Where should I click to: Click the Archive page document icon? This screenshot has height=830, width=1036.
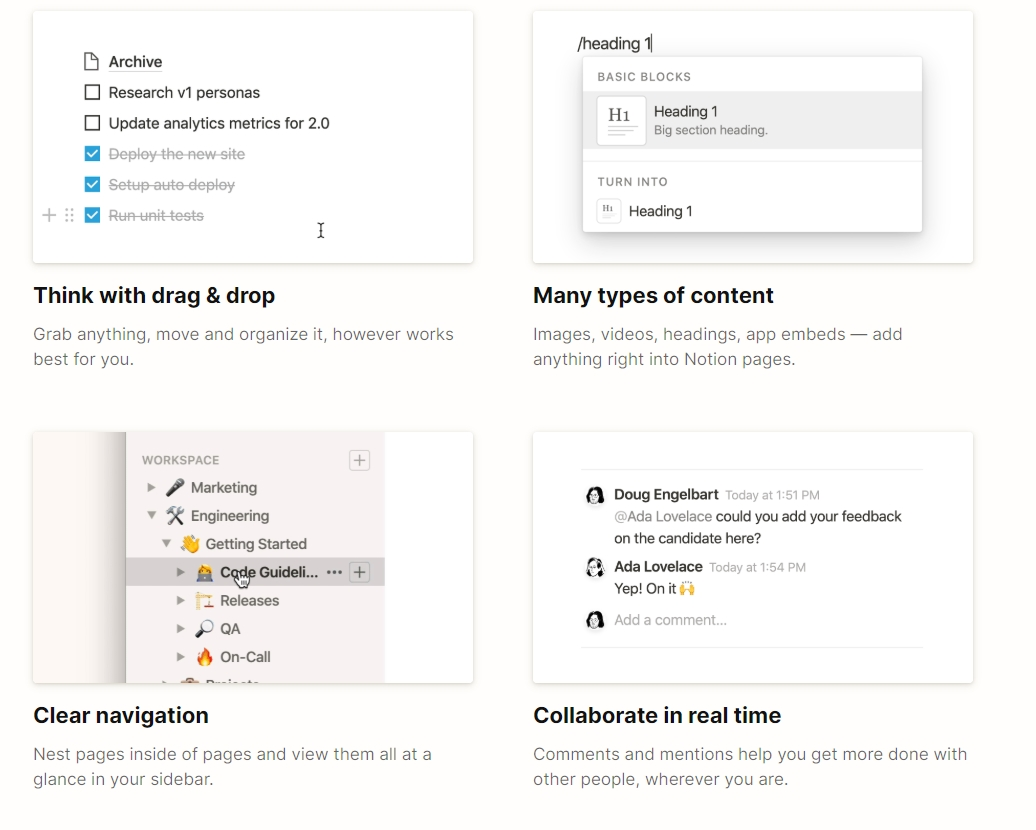coord(90,60)
